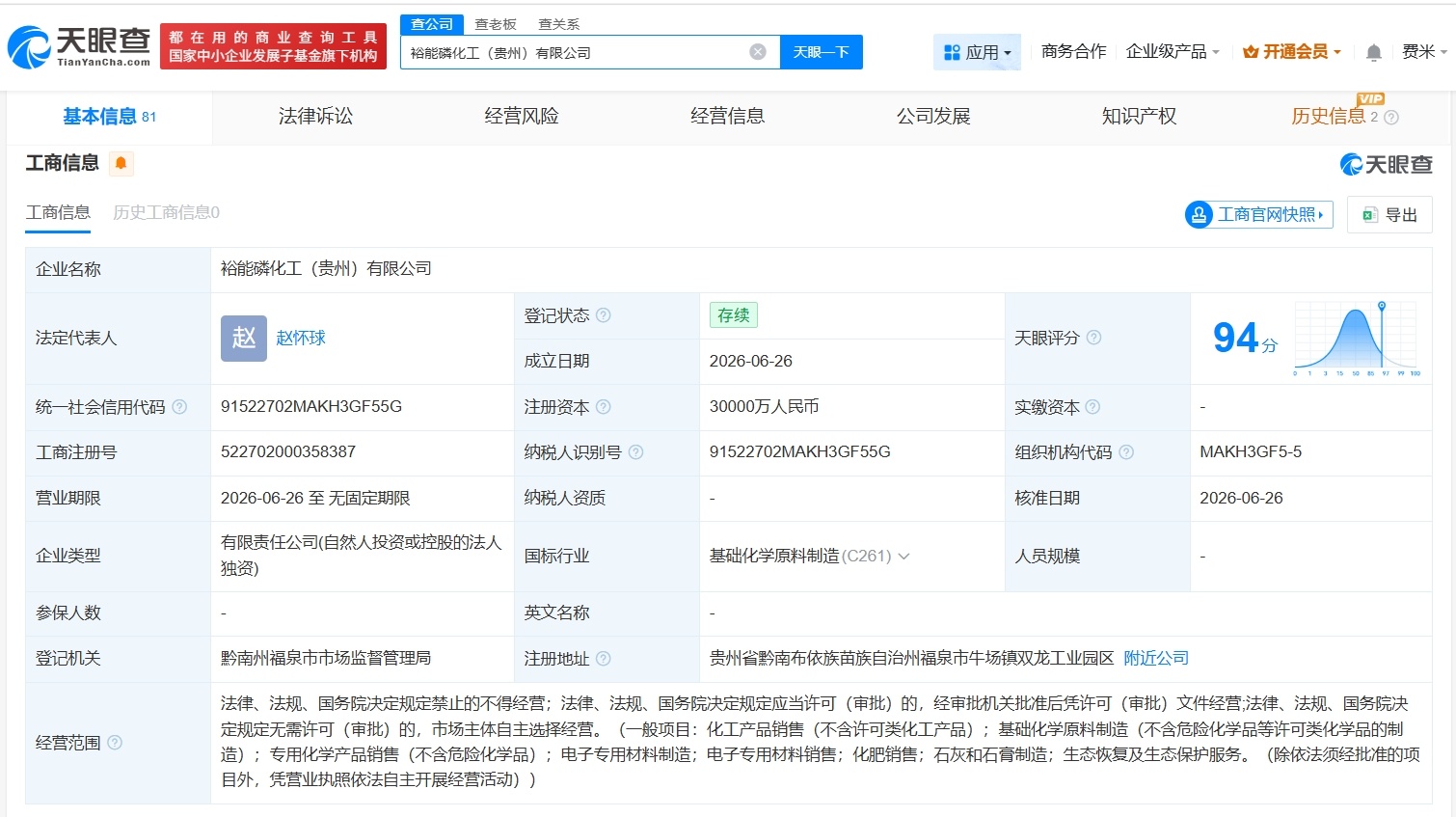This screenshot has width=1456, height=817.
Task: Open the 应用 apps dropdown
Action: pyautogui.click(x=977, y=52)
